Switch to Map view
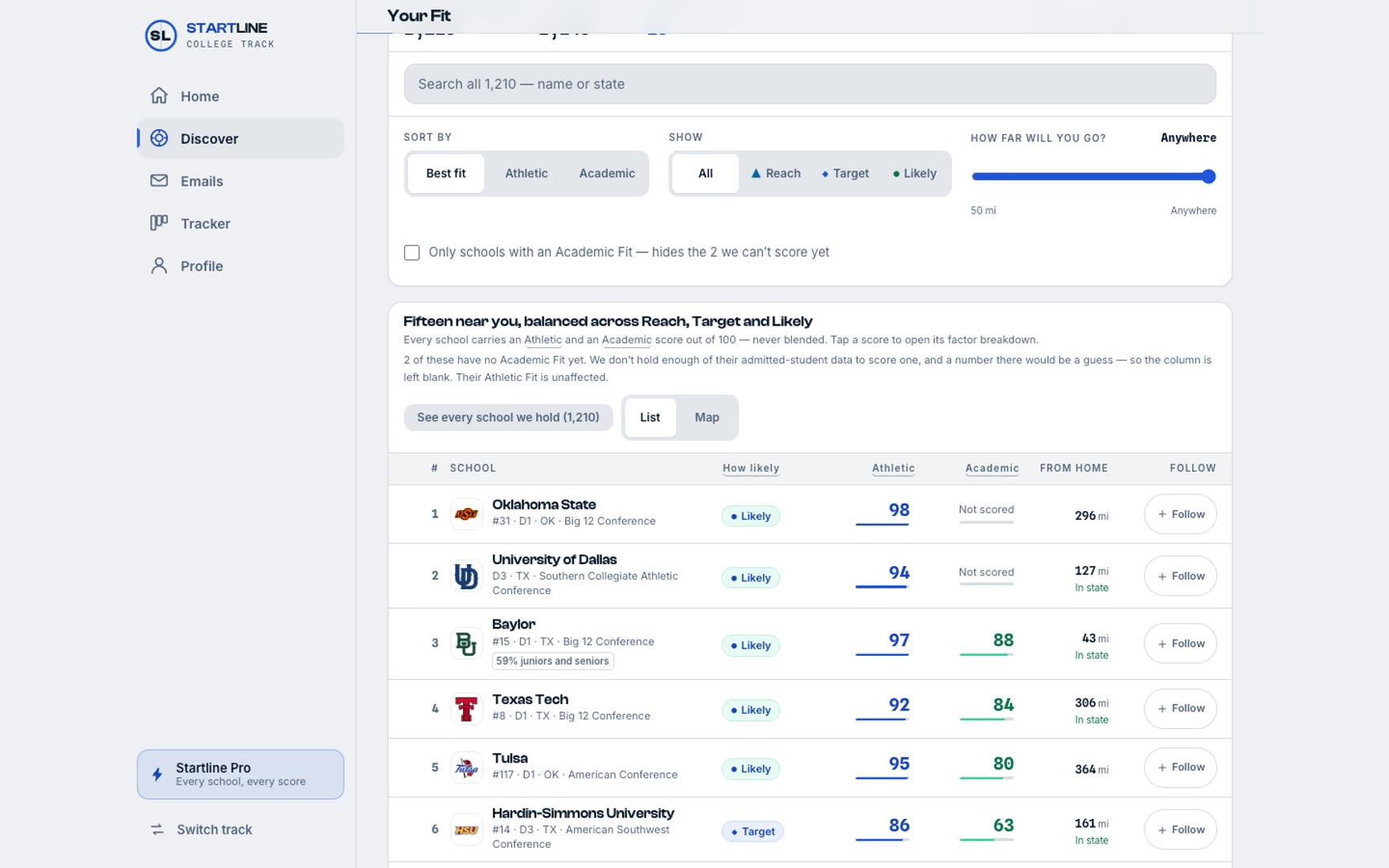 click(x=707, y=418)
